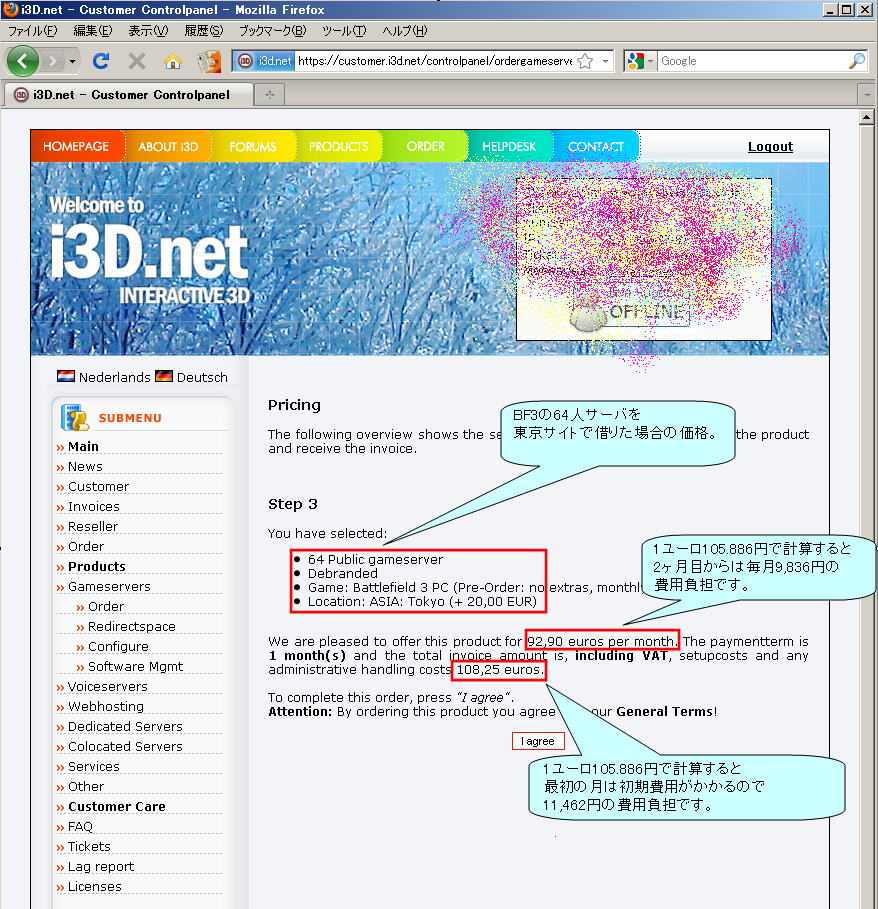Open the ブックマーク(B) menu
Image resolution: width=878 pixels, height=909 pixels.
pos(272,31)
